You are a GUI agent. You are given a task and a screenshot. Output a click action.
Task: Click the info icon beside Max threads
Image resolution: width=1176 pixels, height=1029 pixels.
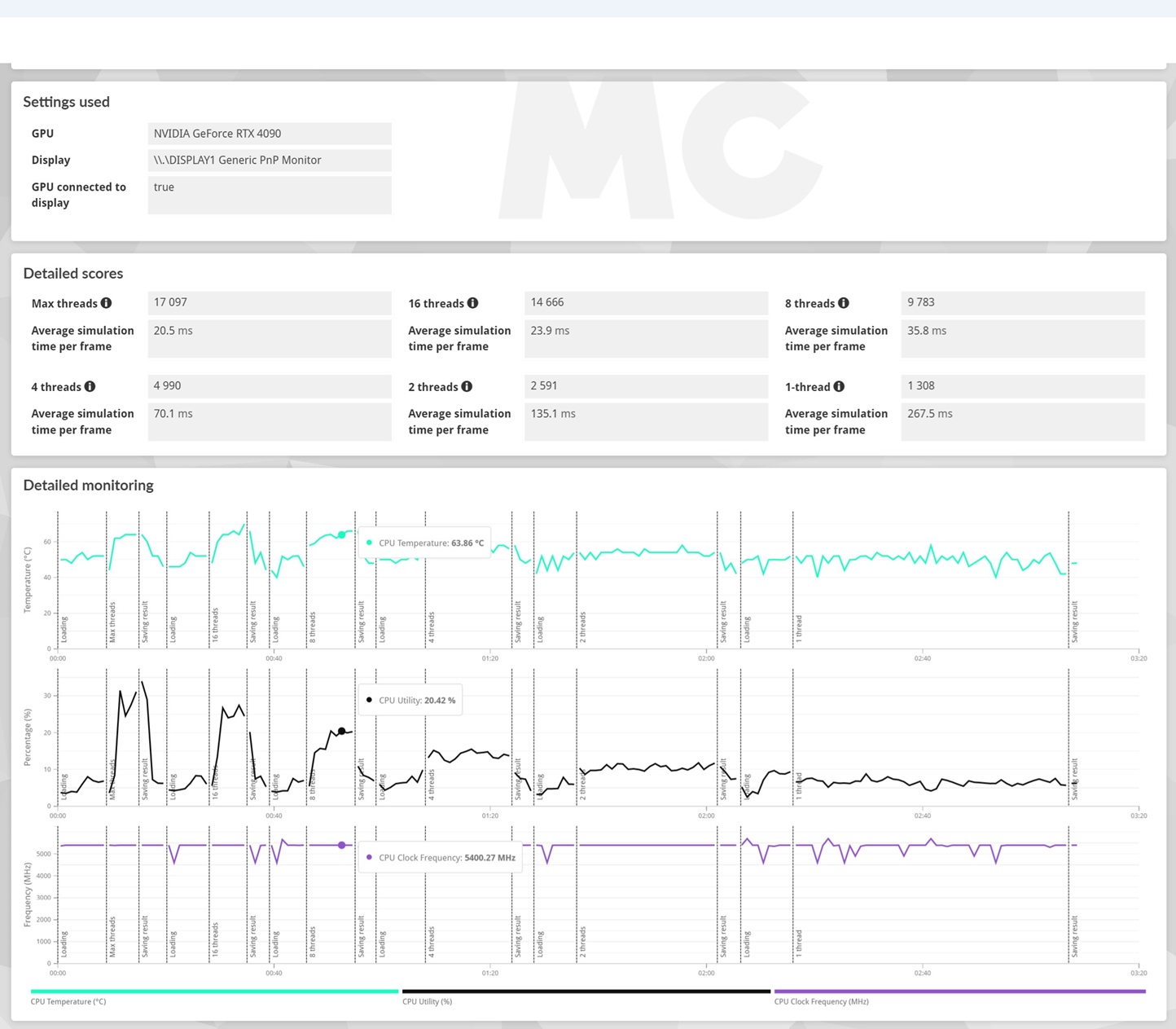[x=106, y=303]
